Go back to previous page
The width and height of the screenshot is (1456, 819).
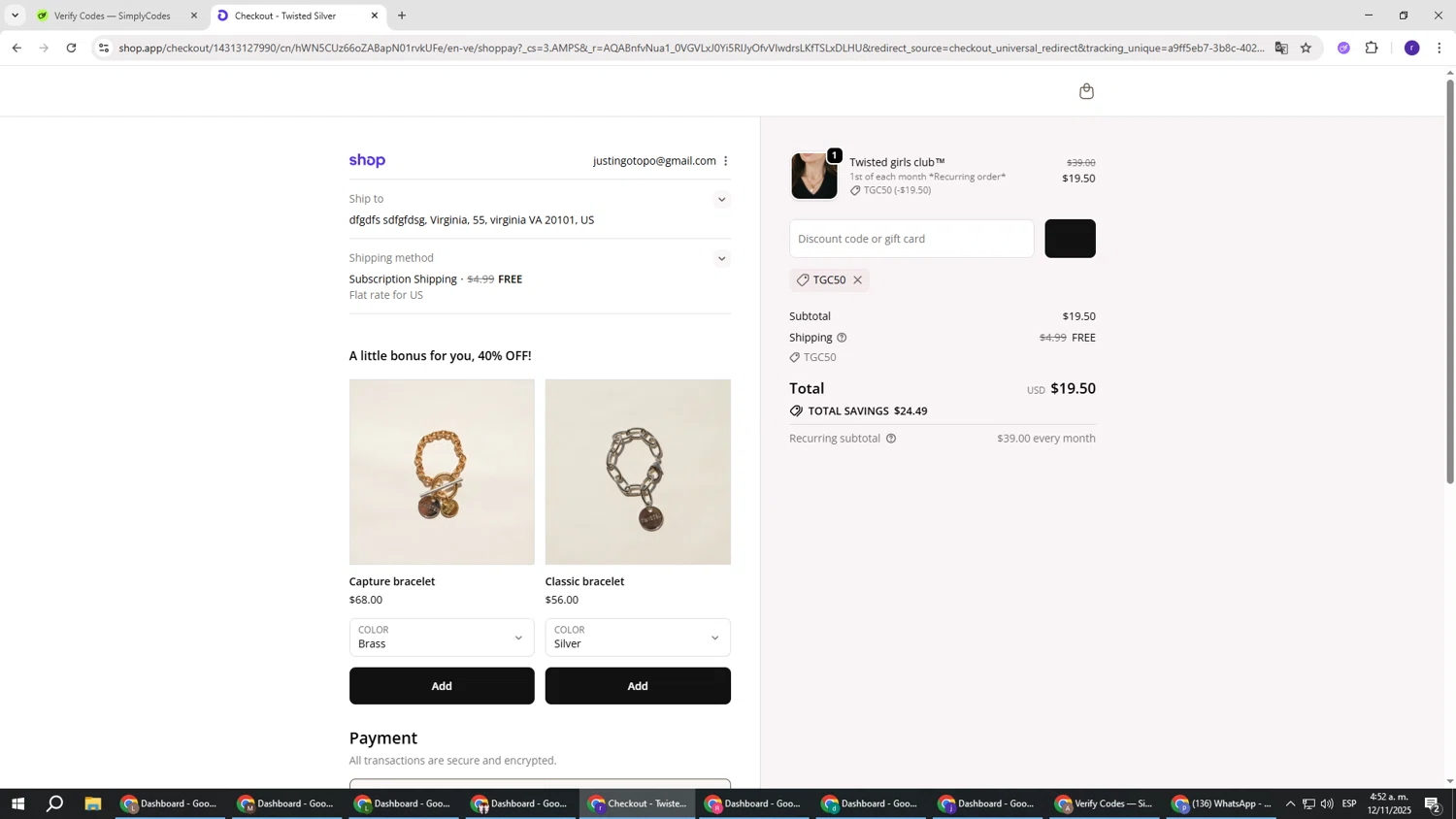tap(17, 48)
